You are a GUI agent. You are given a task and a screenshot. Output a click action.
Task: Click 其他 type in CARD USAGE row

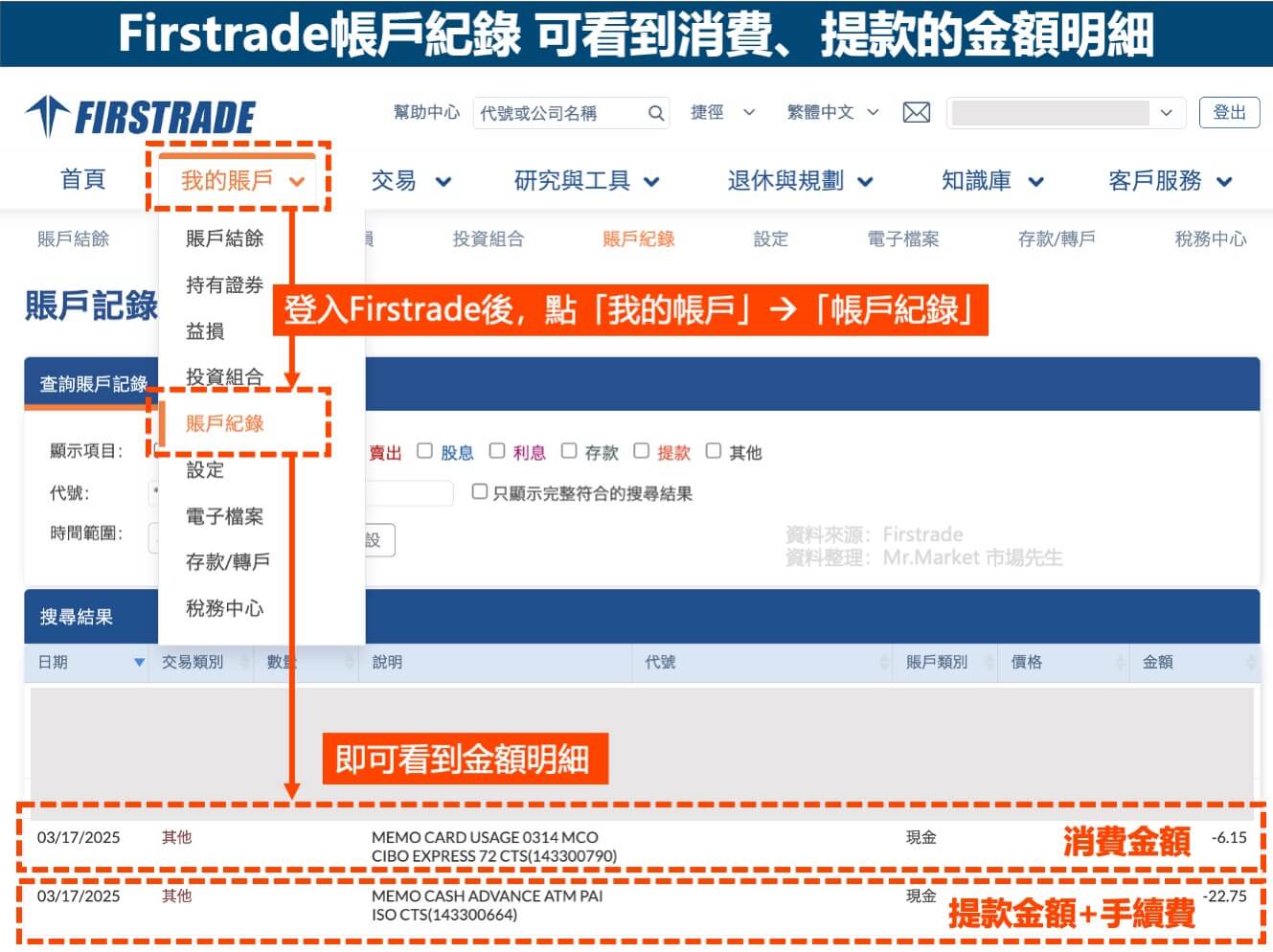176,838
